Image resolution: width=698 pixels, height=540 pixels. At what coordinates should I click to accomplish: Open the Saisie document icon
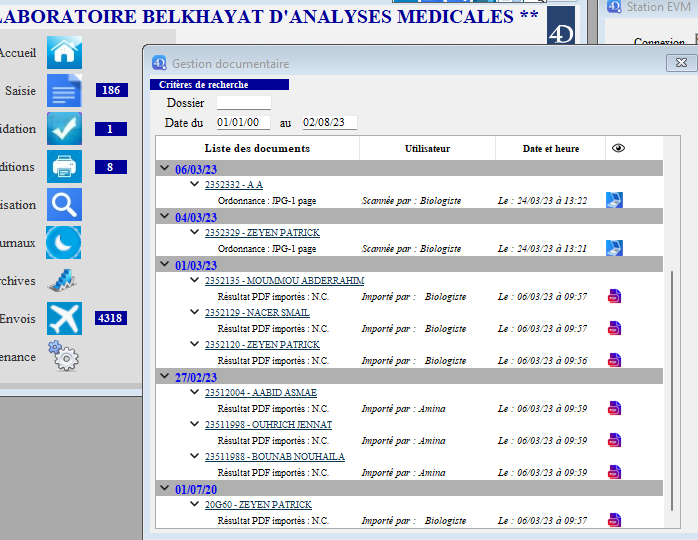coord(64,91)
